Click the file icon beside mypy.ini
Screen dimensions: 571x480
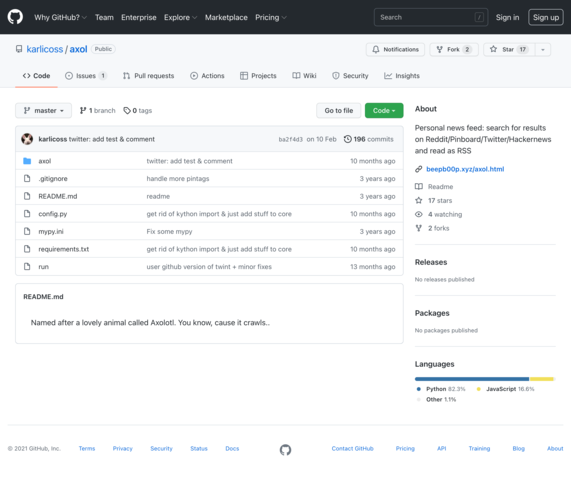(x=27, y=231)
